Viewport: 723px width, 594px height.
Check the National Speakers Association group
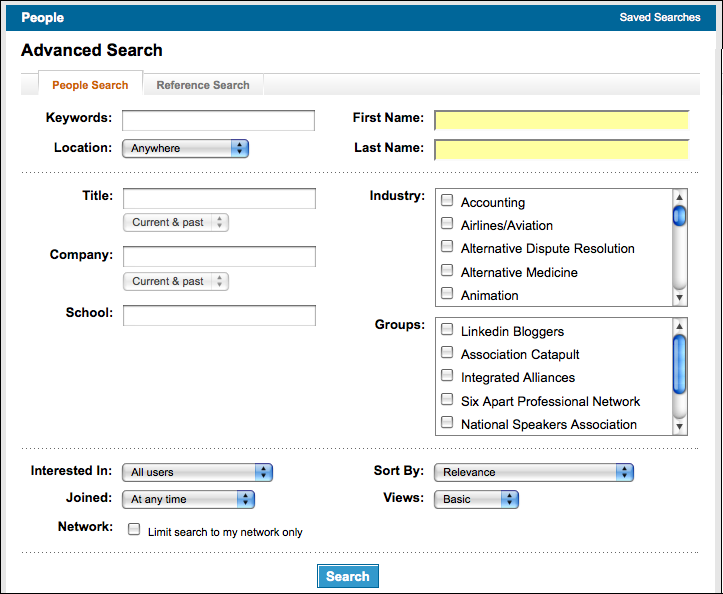[447, 422]
